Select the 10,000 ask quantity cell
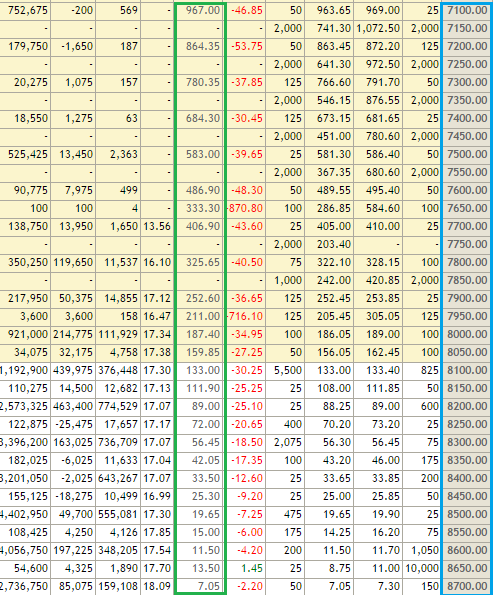 click(422, 569)
